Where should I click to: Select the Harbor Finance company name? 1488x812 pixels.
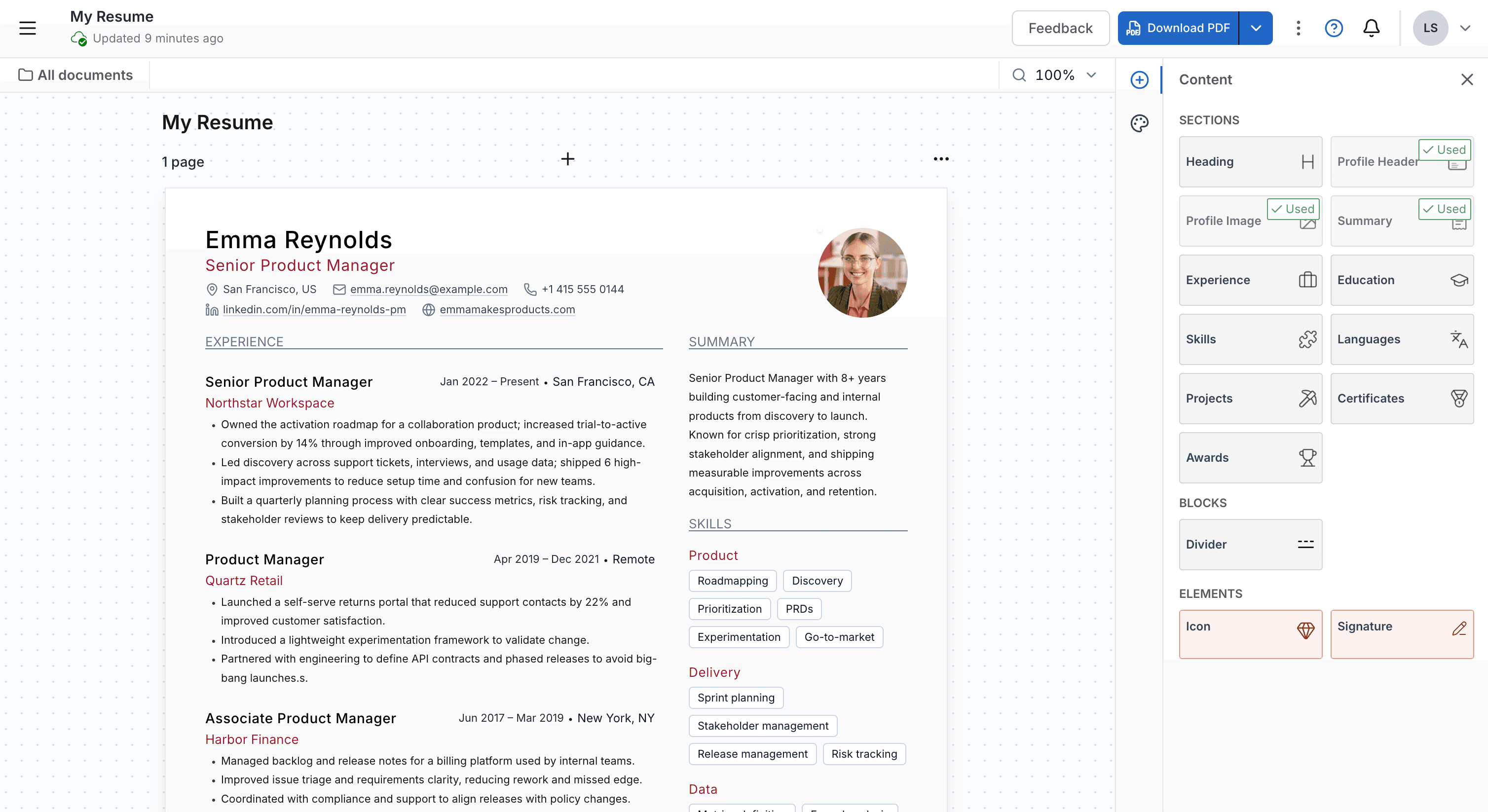[252, 740]
